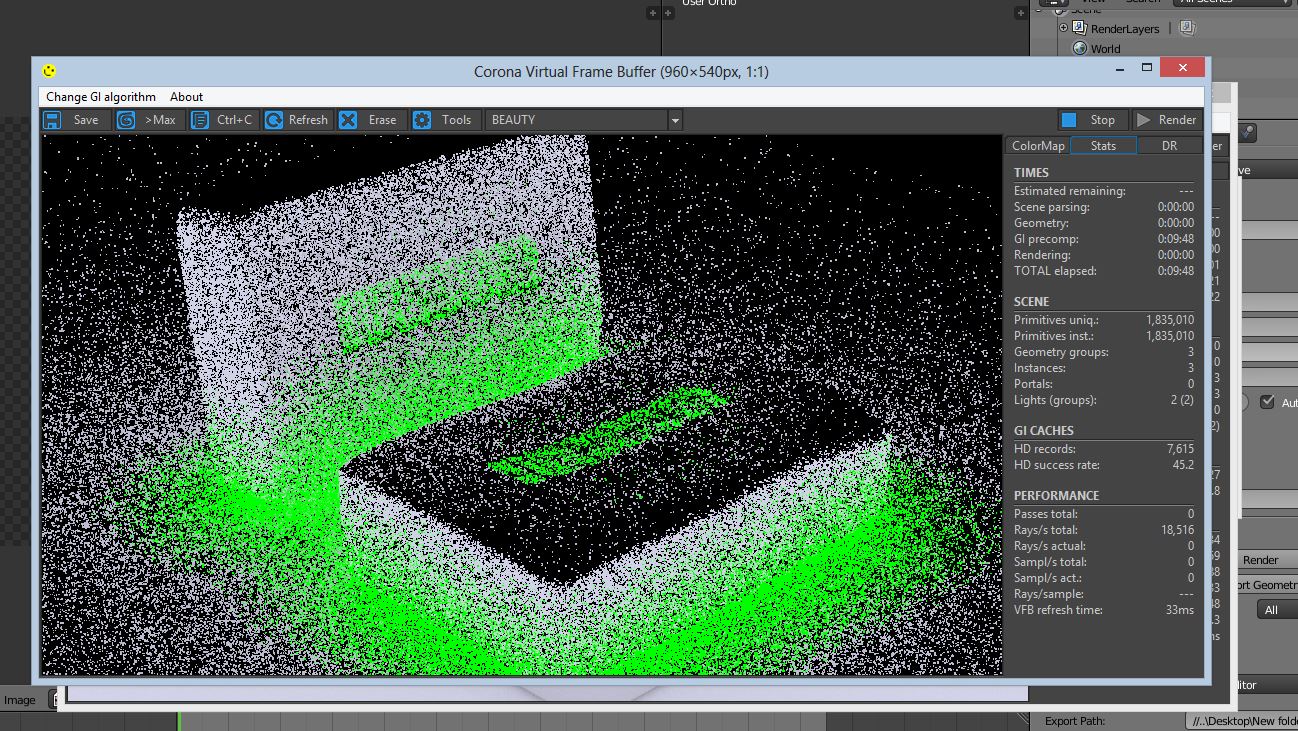Viewport: 1298px width, 731px height.
Task: Maximize the Corona Virtual Frame Buffer window
Action: [x=1147, y=68]
